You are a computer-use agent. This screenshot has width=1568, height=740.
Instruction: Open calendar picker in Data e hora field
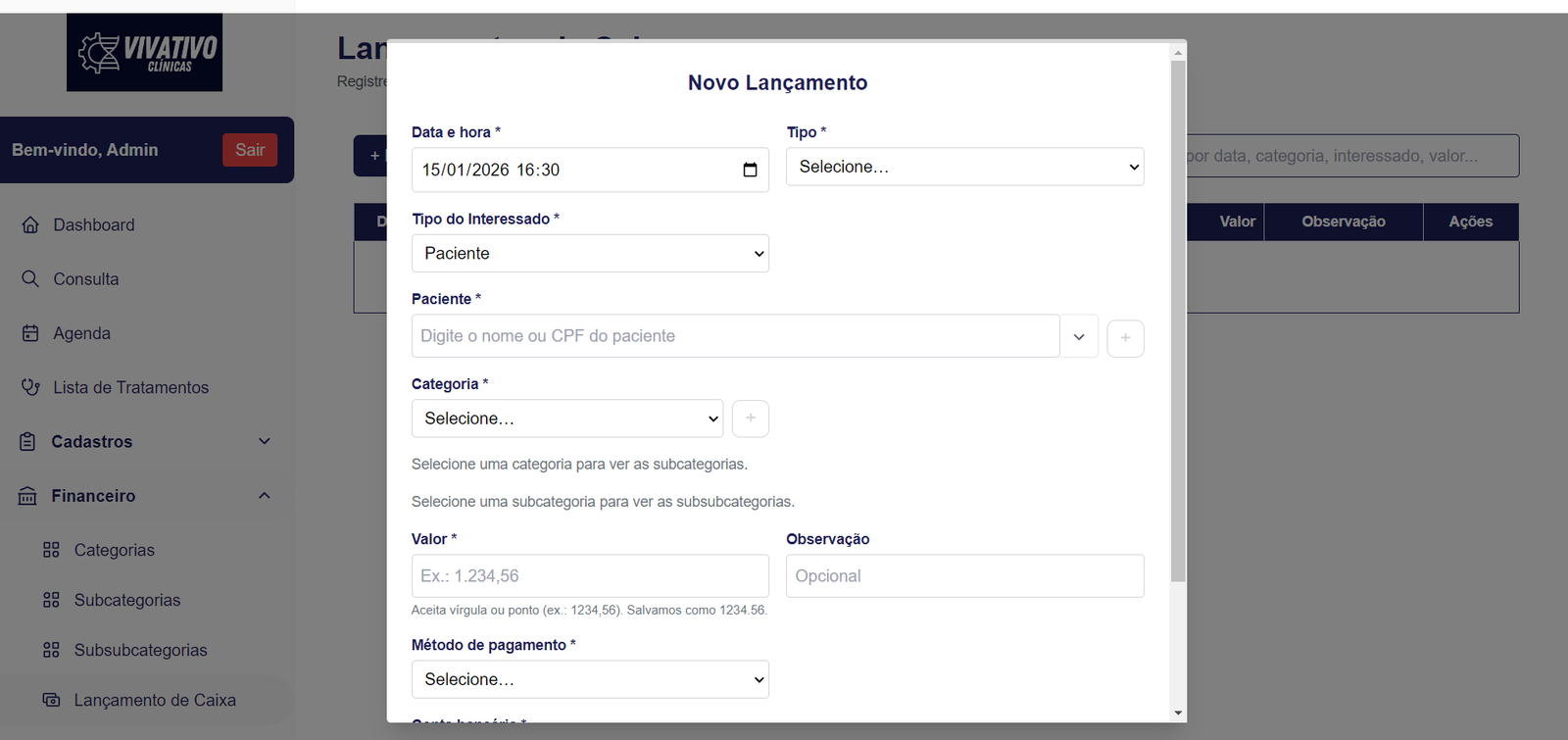pos(750,170)
